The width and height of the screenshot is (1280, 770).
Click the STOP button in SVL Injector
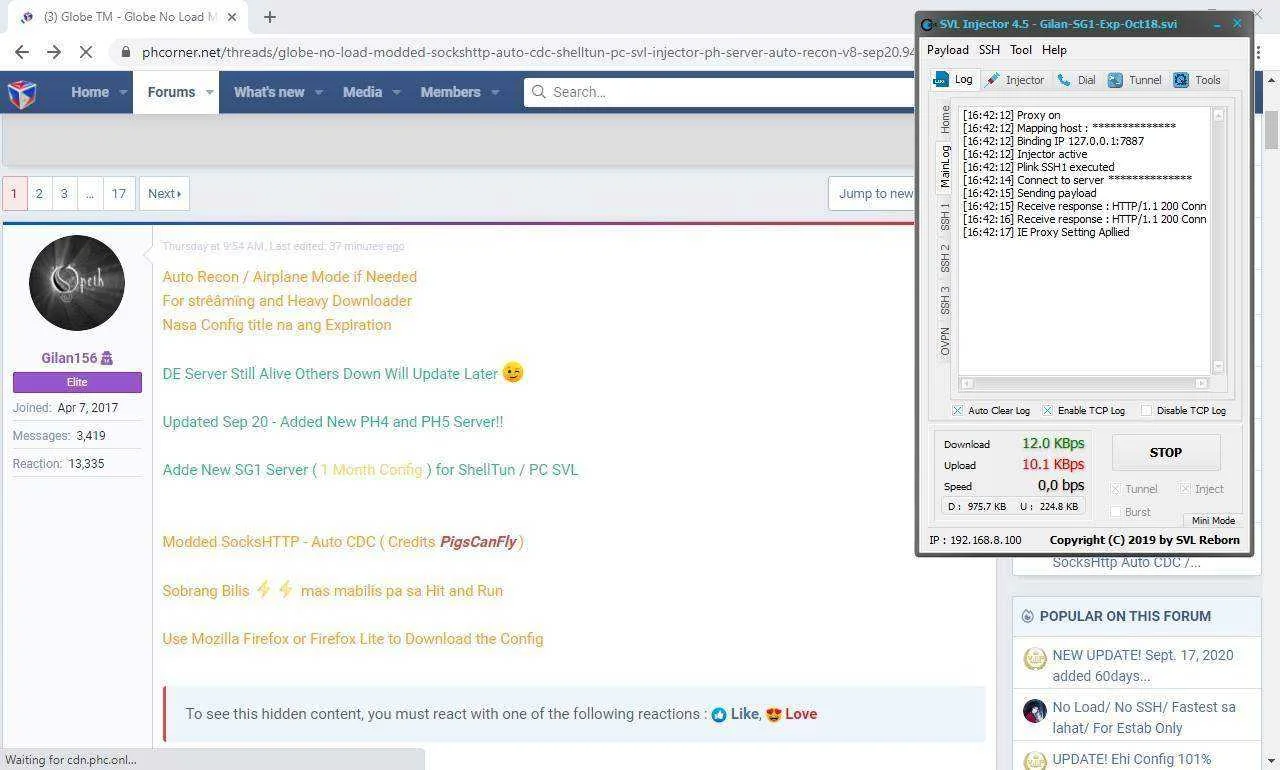pyautogui.click(x=1165, y=453)
